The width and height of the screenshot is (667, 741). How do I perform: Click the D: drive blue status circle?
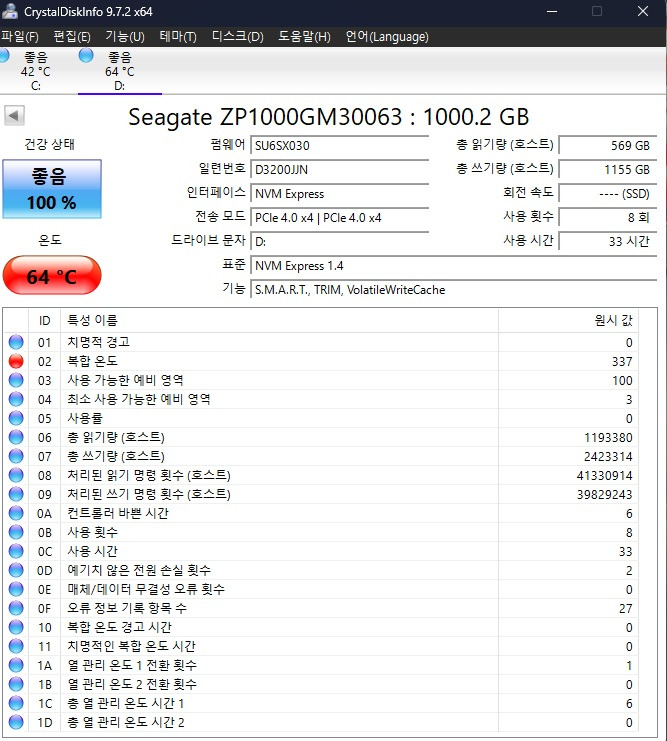pyautogui.click(x=86, y=55)
